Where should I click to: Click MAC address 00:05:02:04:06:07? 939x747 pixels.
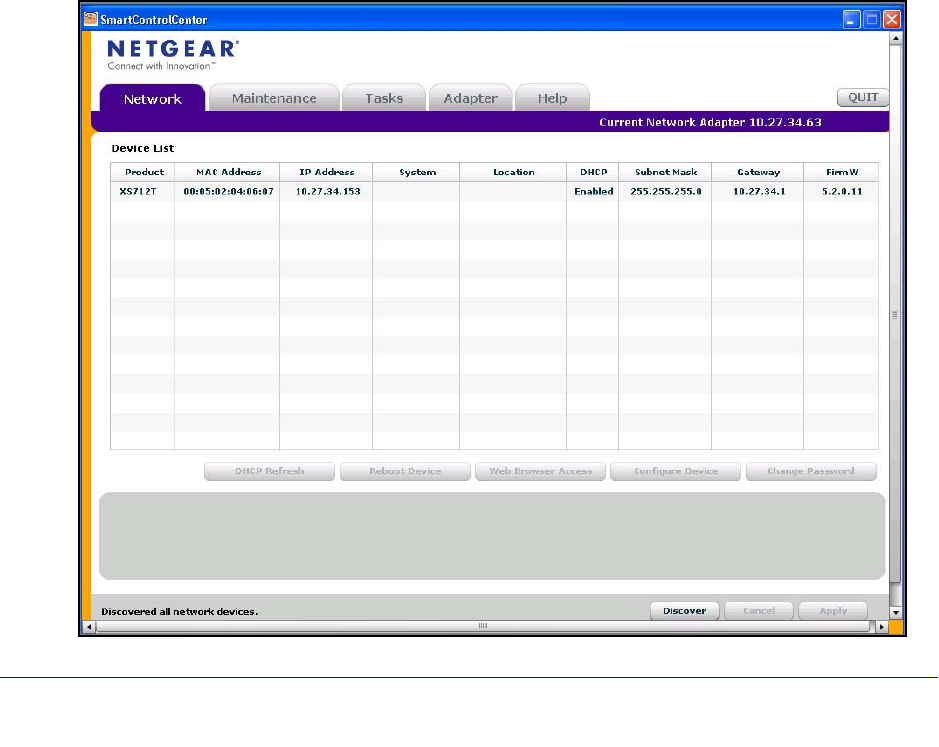click(x=228, y=192)
